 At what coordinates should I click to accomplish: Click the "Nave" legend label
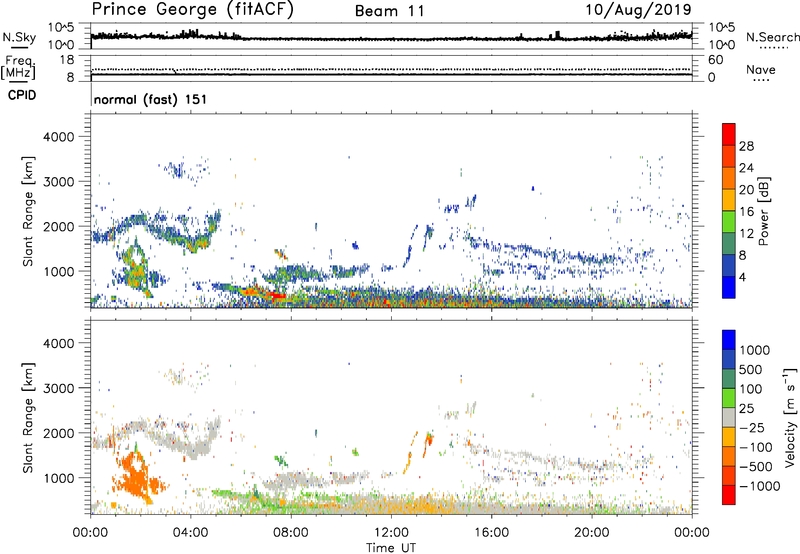coord(761,69)
